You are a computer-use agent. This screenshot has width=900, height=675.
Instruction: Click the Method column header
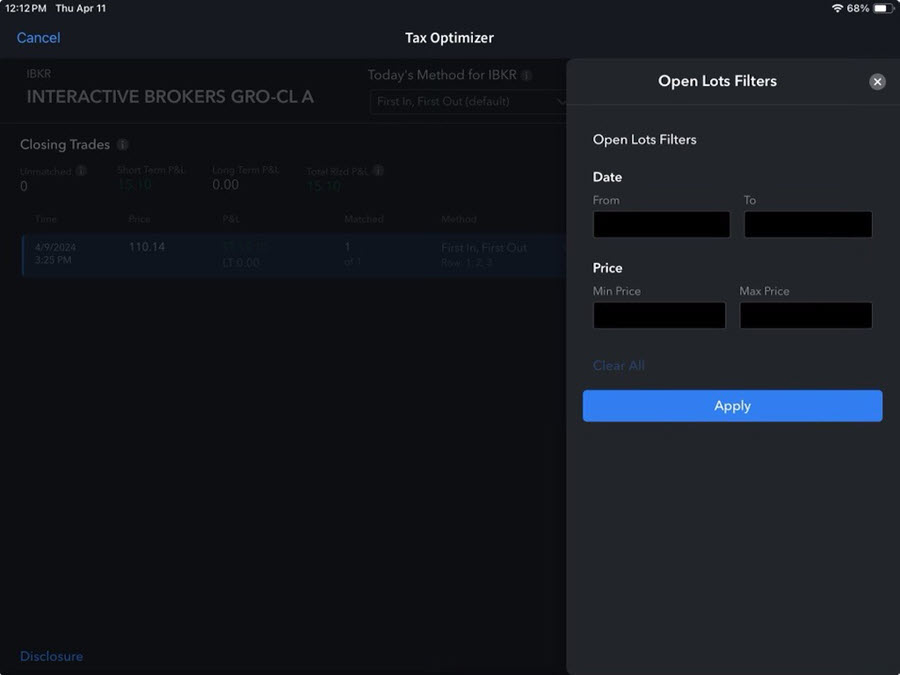click(458, 218)
